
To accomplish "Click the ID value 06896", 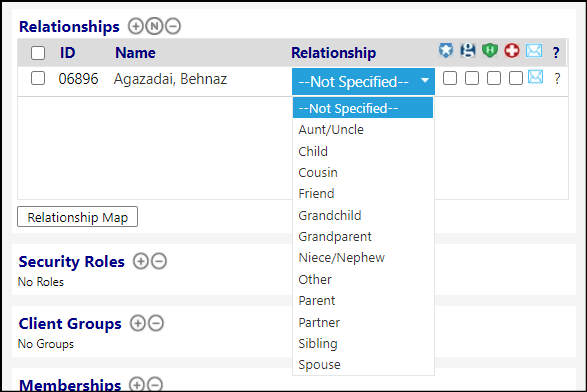I will pos(78,79).
